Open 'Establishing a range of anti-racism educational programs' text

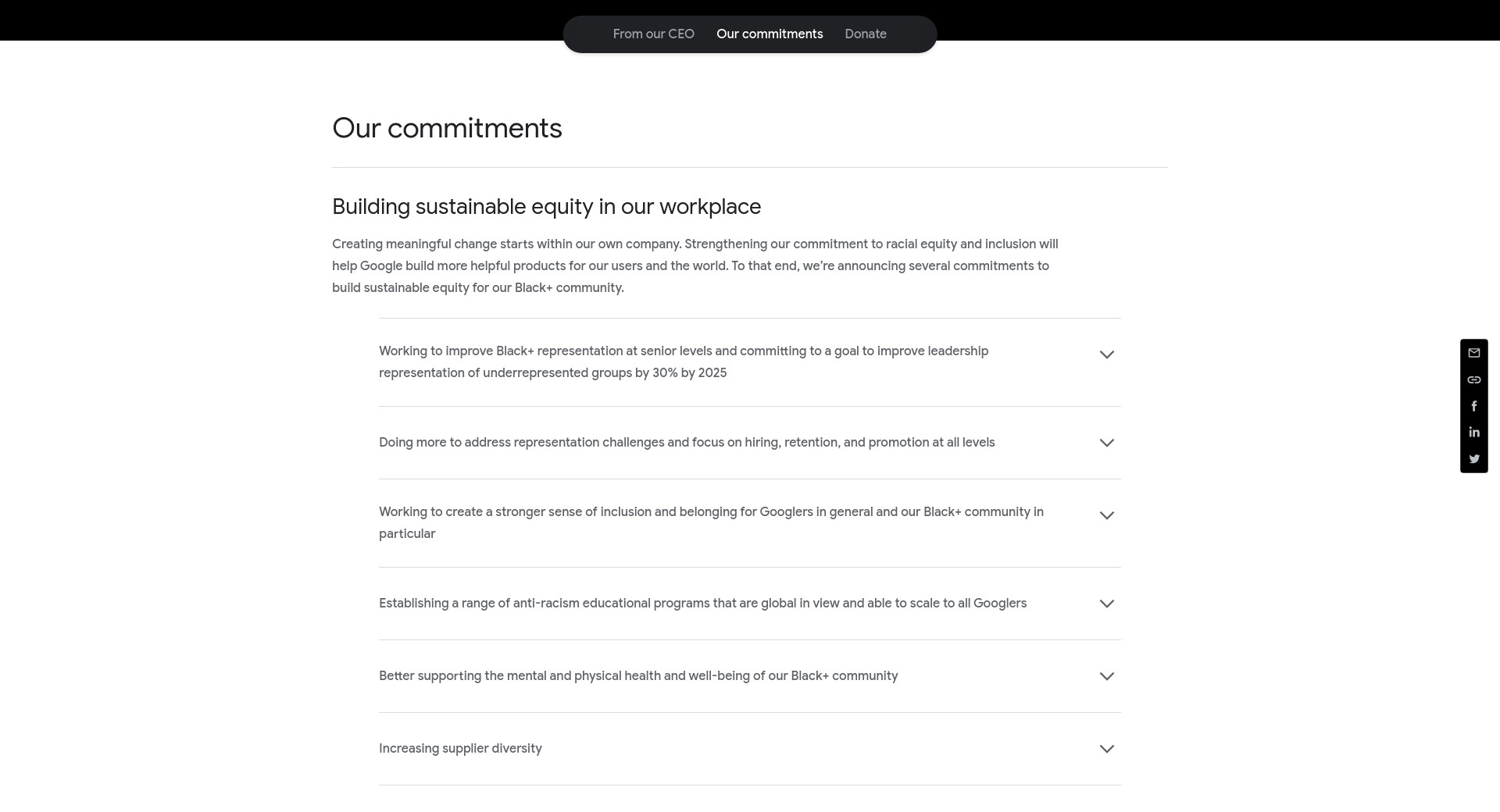[x=702, y=604]
